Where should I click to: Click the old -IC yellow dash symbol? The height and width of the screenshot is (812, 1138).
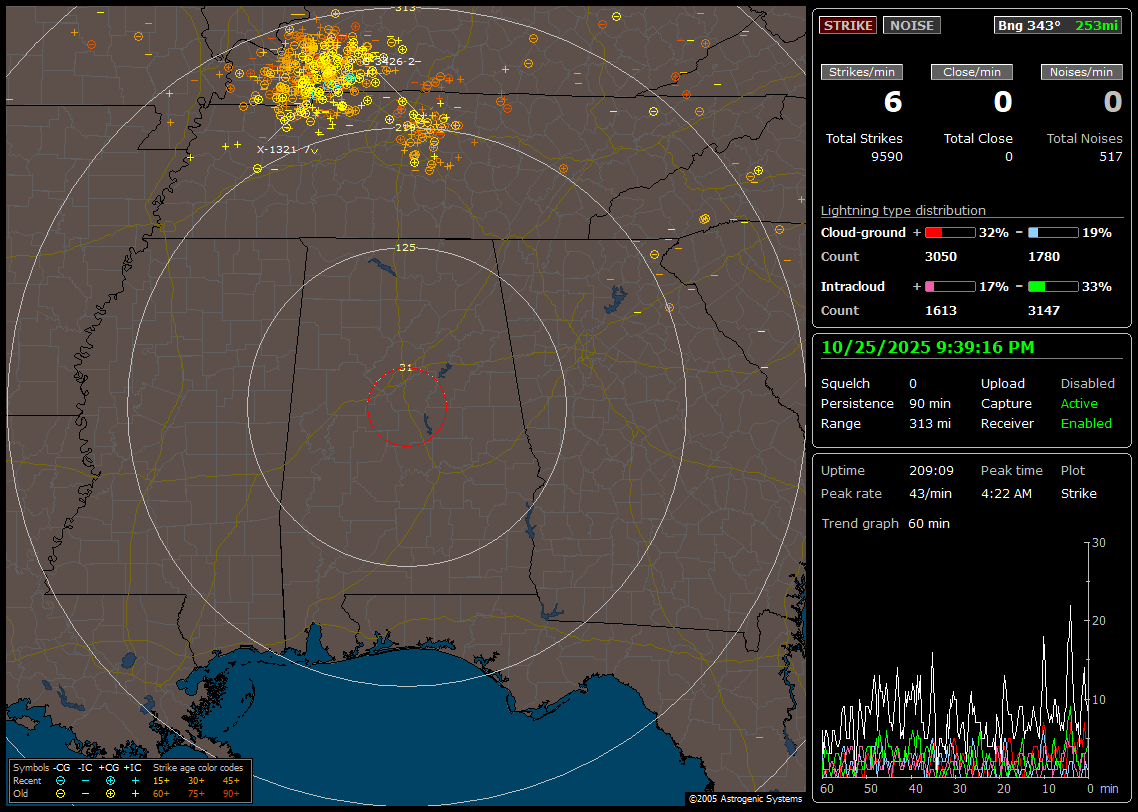85,793
